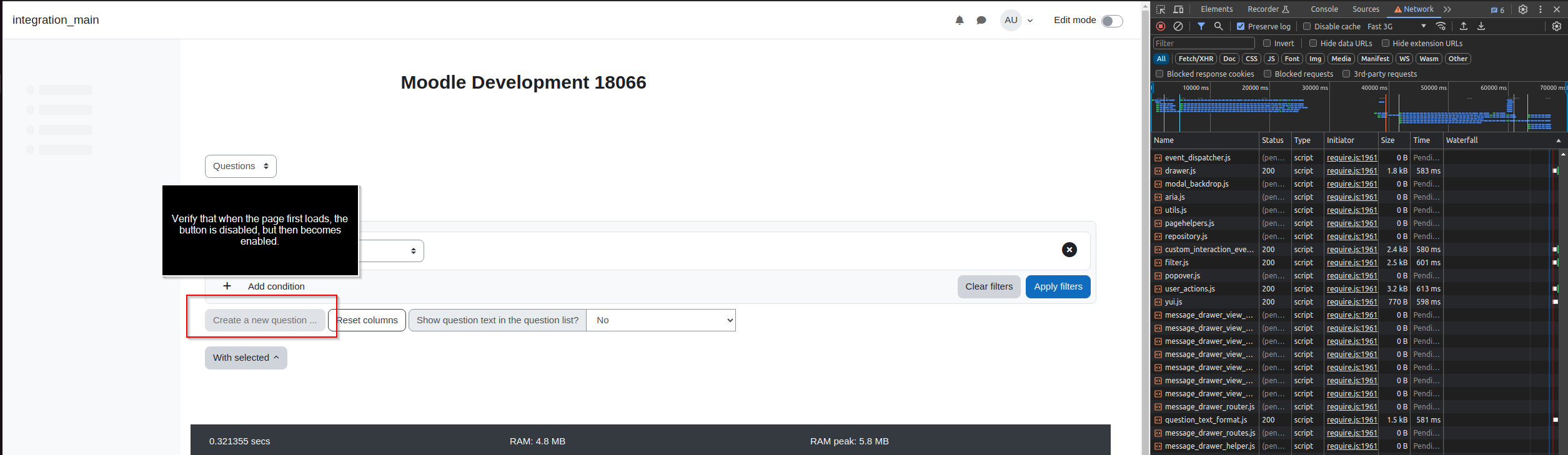Screen dimensions: 1568x455
Task: Open DevTools three-dot customize menu
Action: click(x=1541, y=9)
